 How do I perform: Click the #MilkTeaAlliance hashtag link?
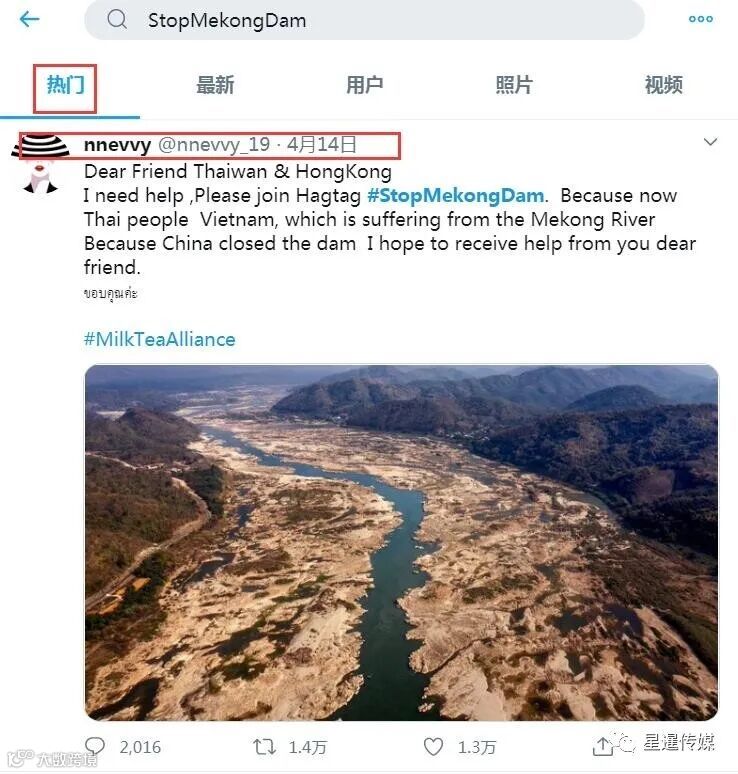click(159, 340)
